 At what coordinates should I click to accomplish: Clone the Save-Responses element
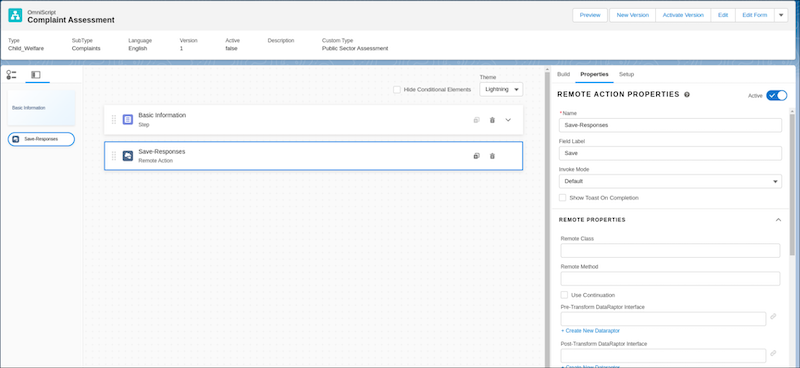coord(477,156)
